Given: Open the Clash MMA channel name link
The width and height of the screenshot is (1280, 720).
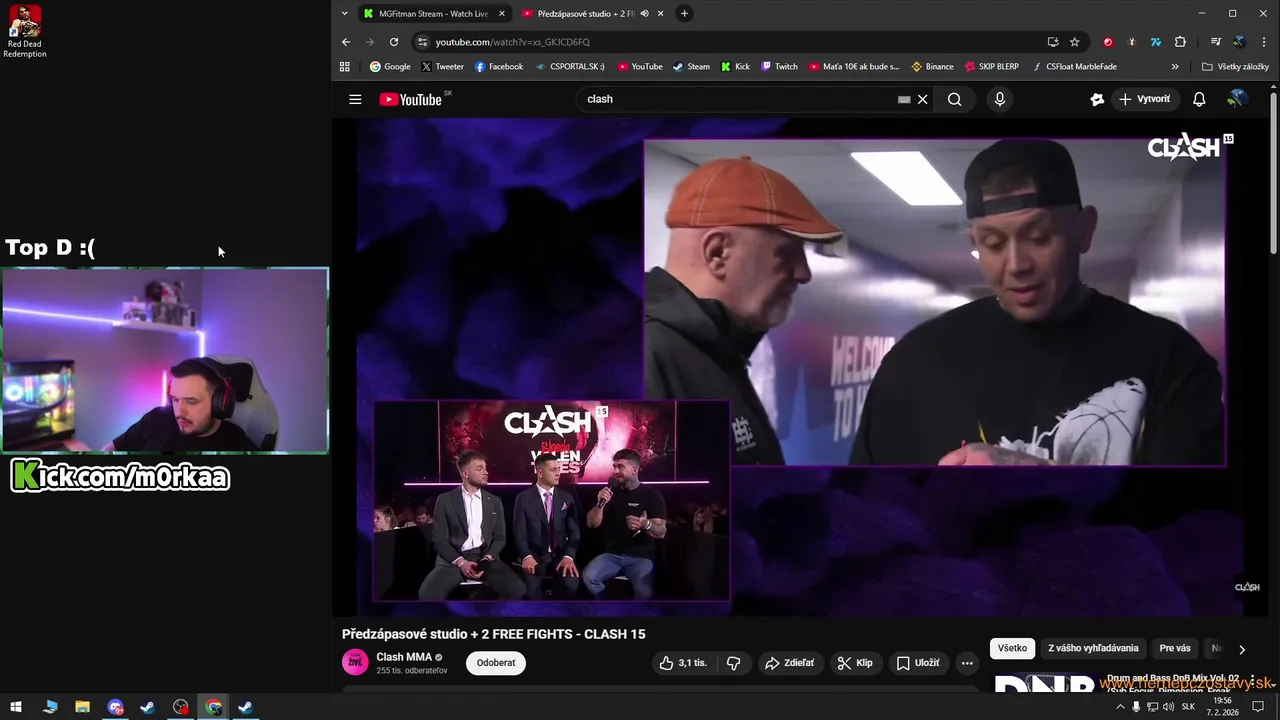Looking at the screenshot, I should click(404, 657).
